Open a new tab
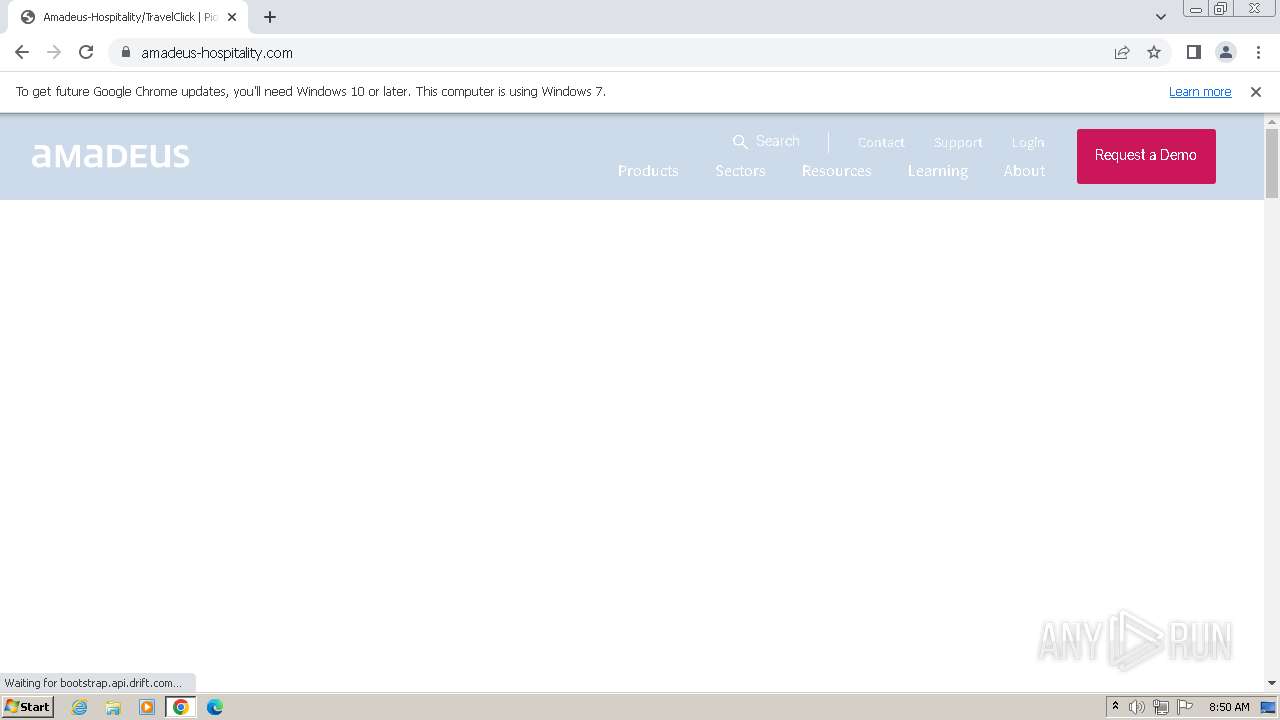Viewport: 1280px width, 720px height. tap(270, 17)
